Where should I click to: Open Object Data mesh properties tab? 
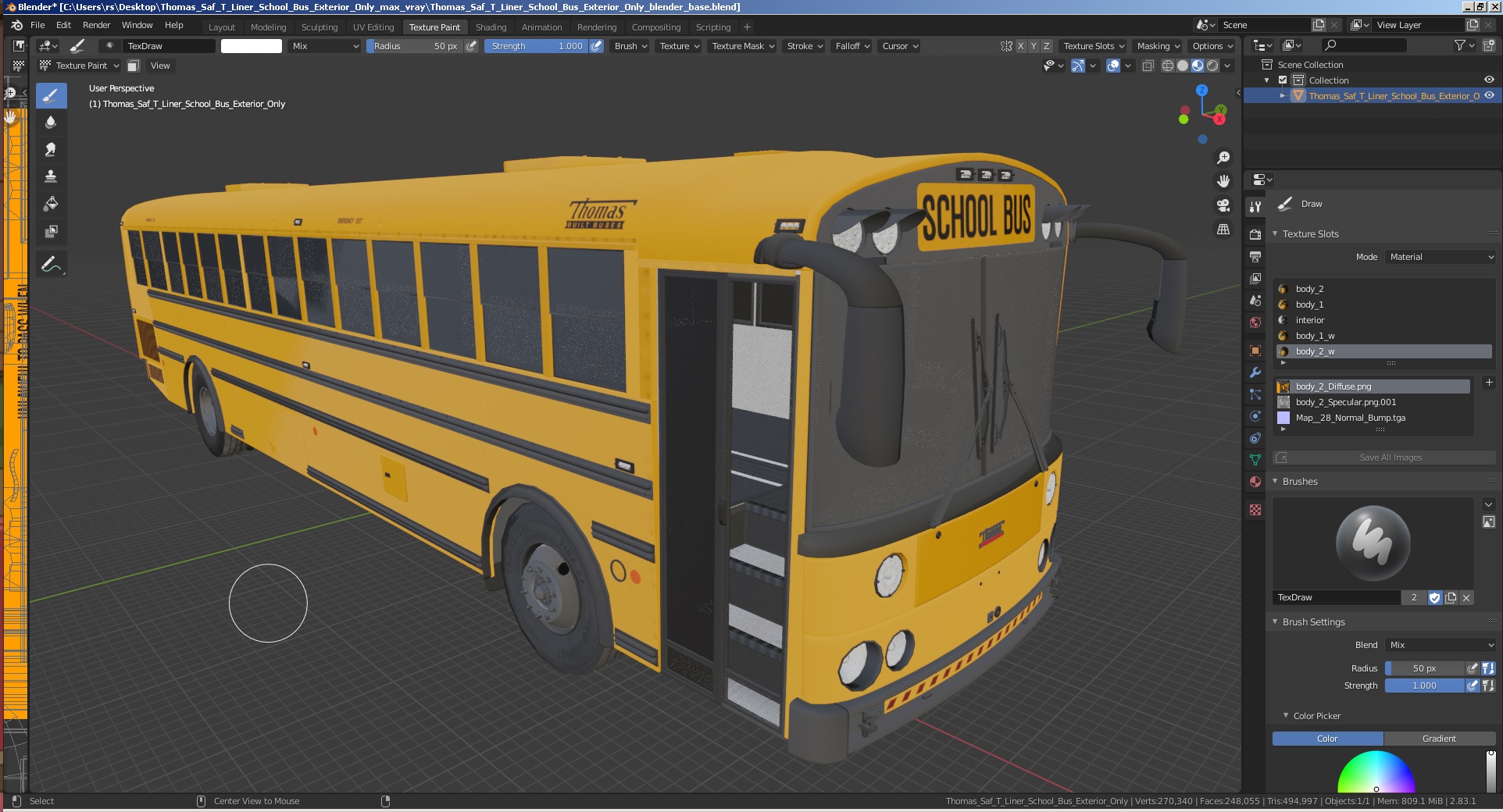1255,460
